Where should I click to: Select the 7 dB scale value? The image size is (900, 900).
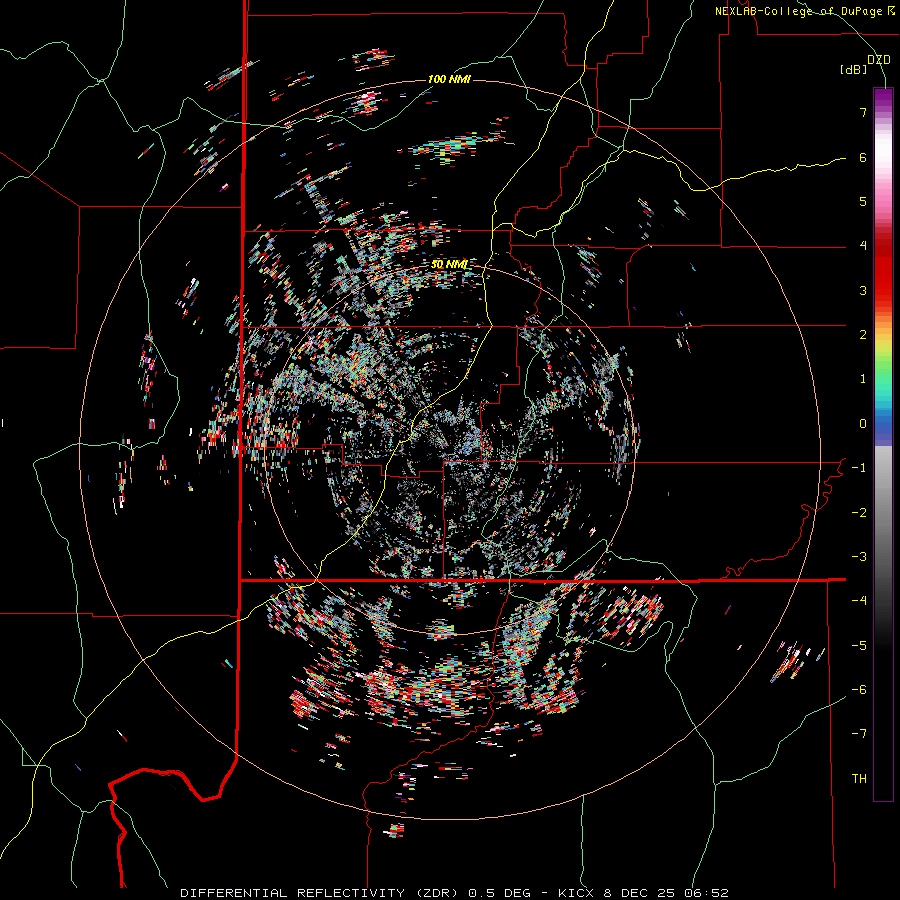863,112
